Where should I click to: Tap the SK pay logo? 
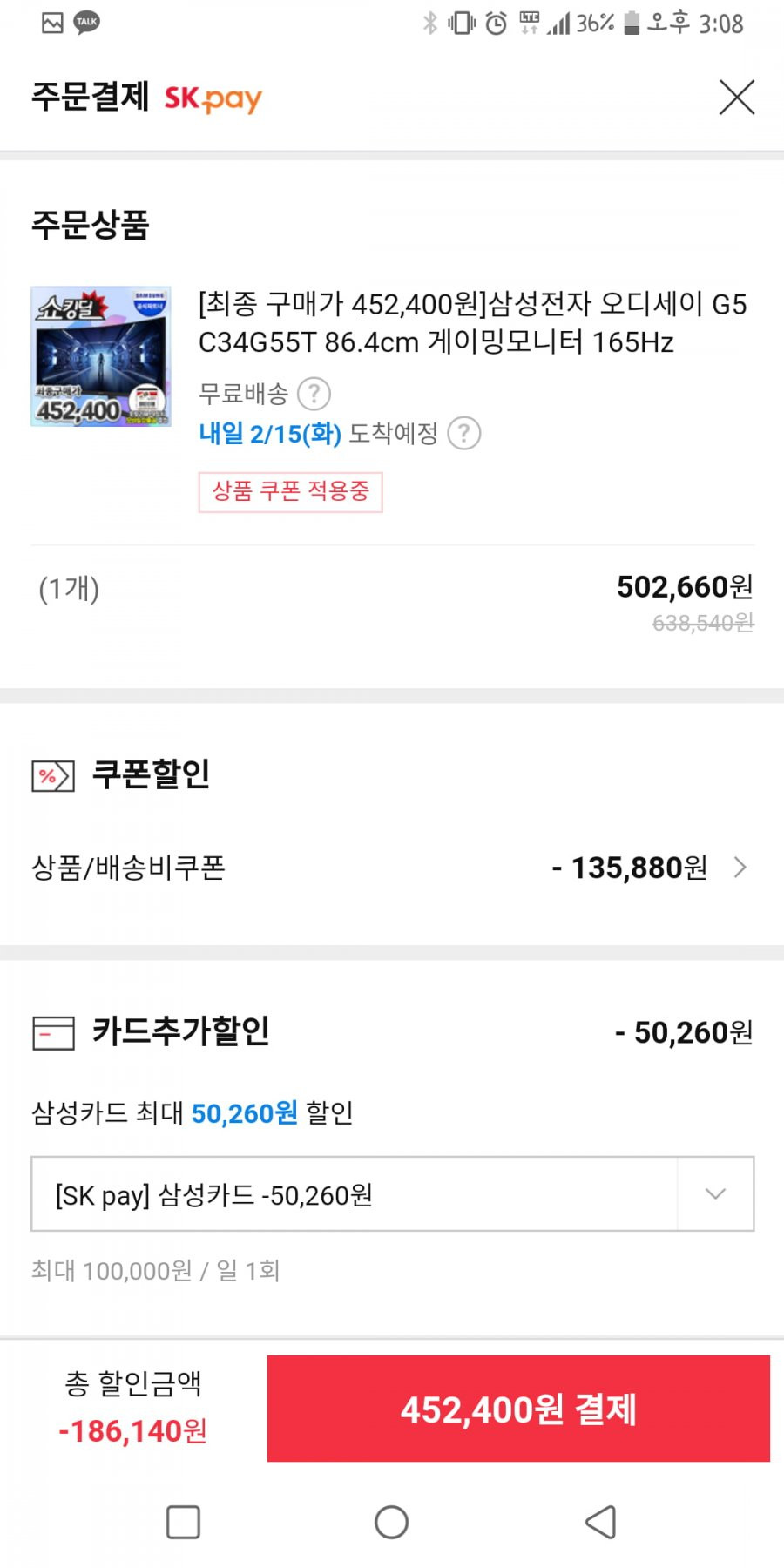pos(213,98)
